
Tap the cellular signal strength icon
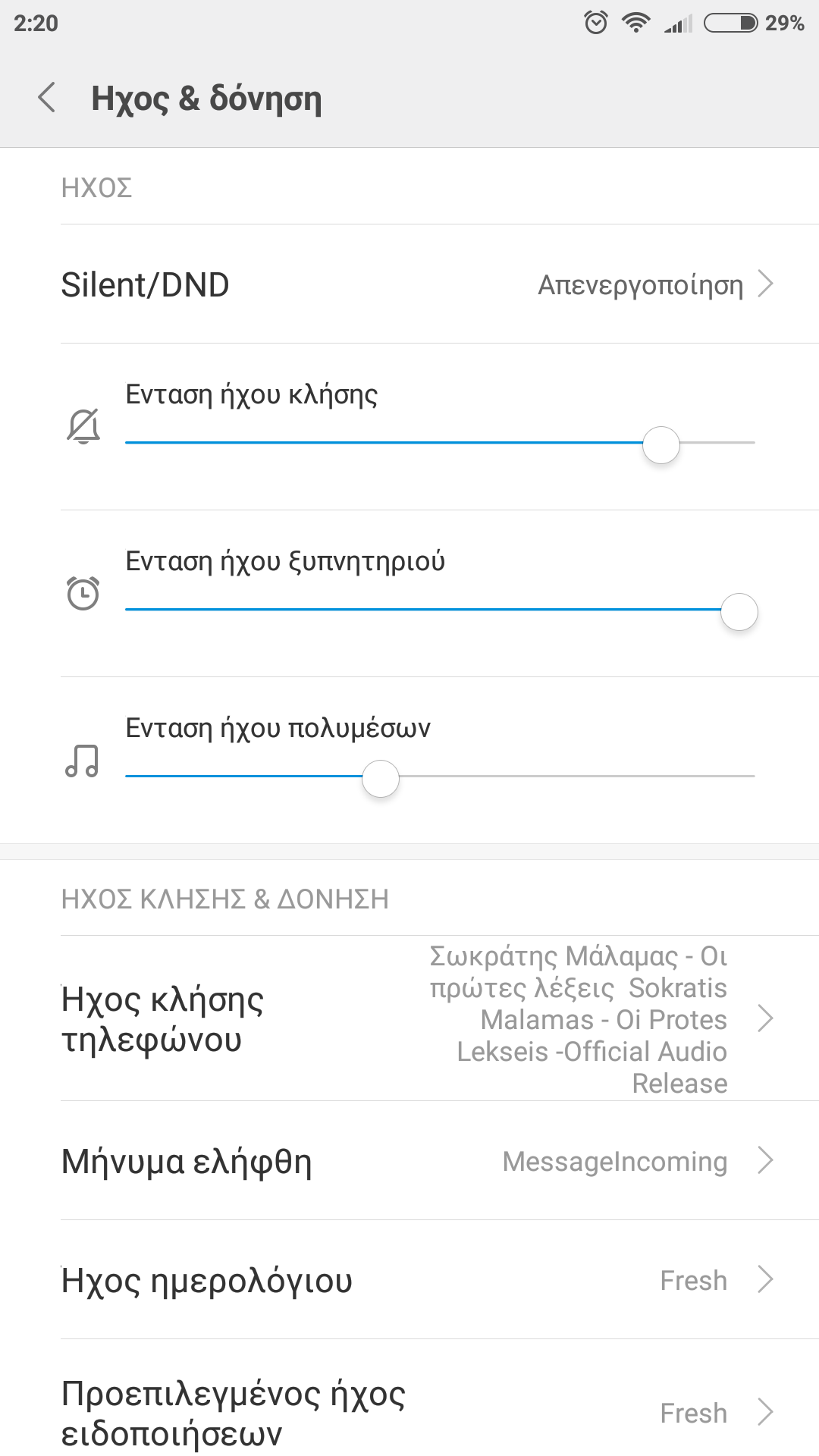tap(678, 24)
